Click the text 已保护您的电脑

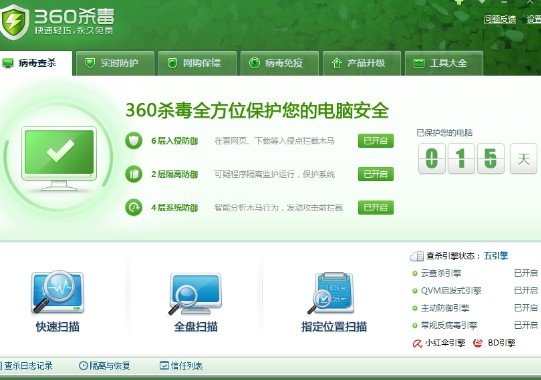pos(444,133)
